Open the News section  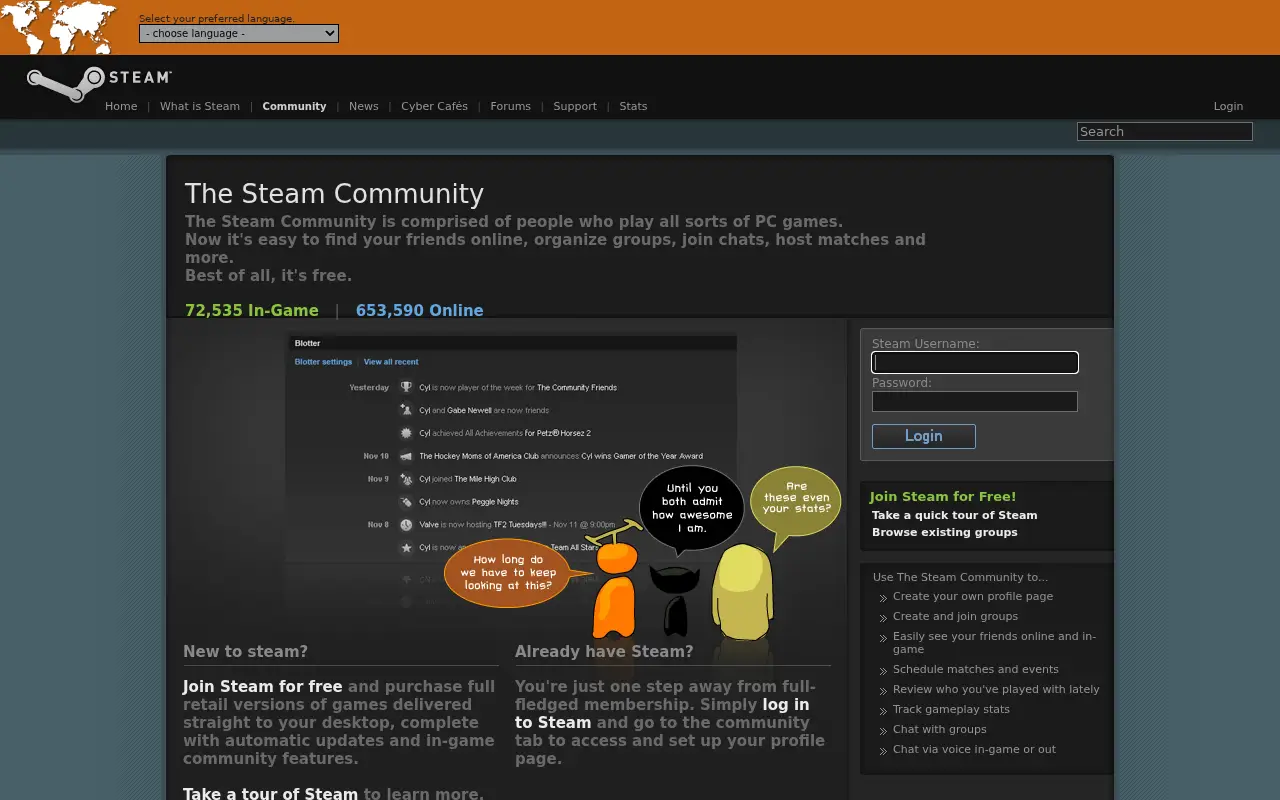pos(364,106)
